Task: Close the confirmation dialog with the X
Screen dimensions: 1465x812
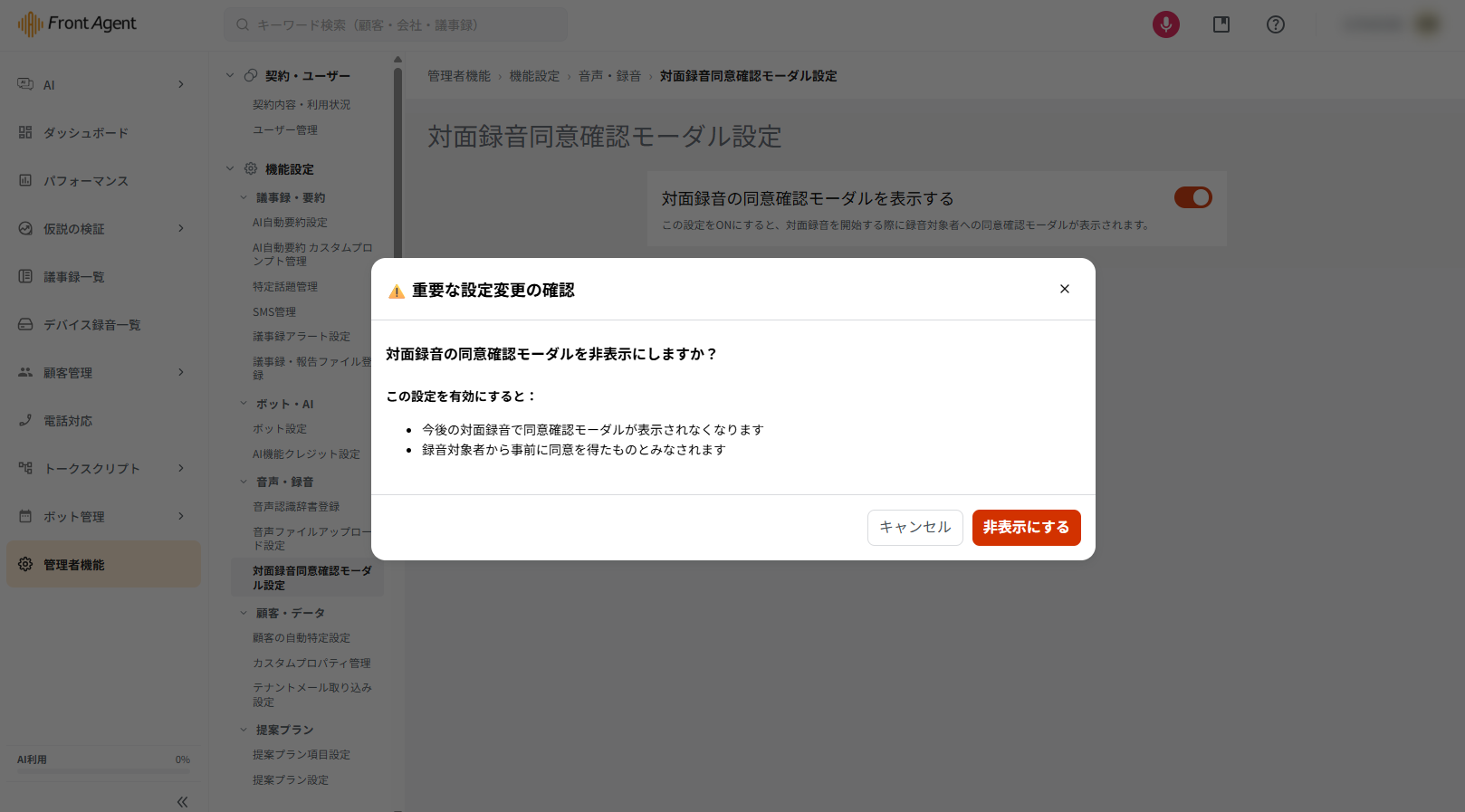Action: click(1065, 289)
